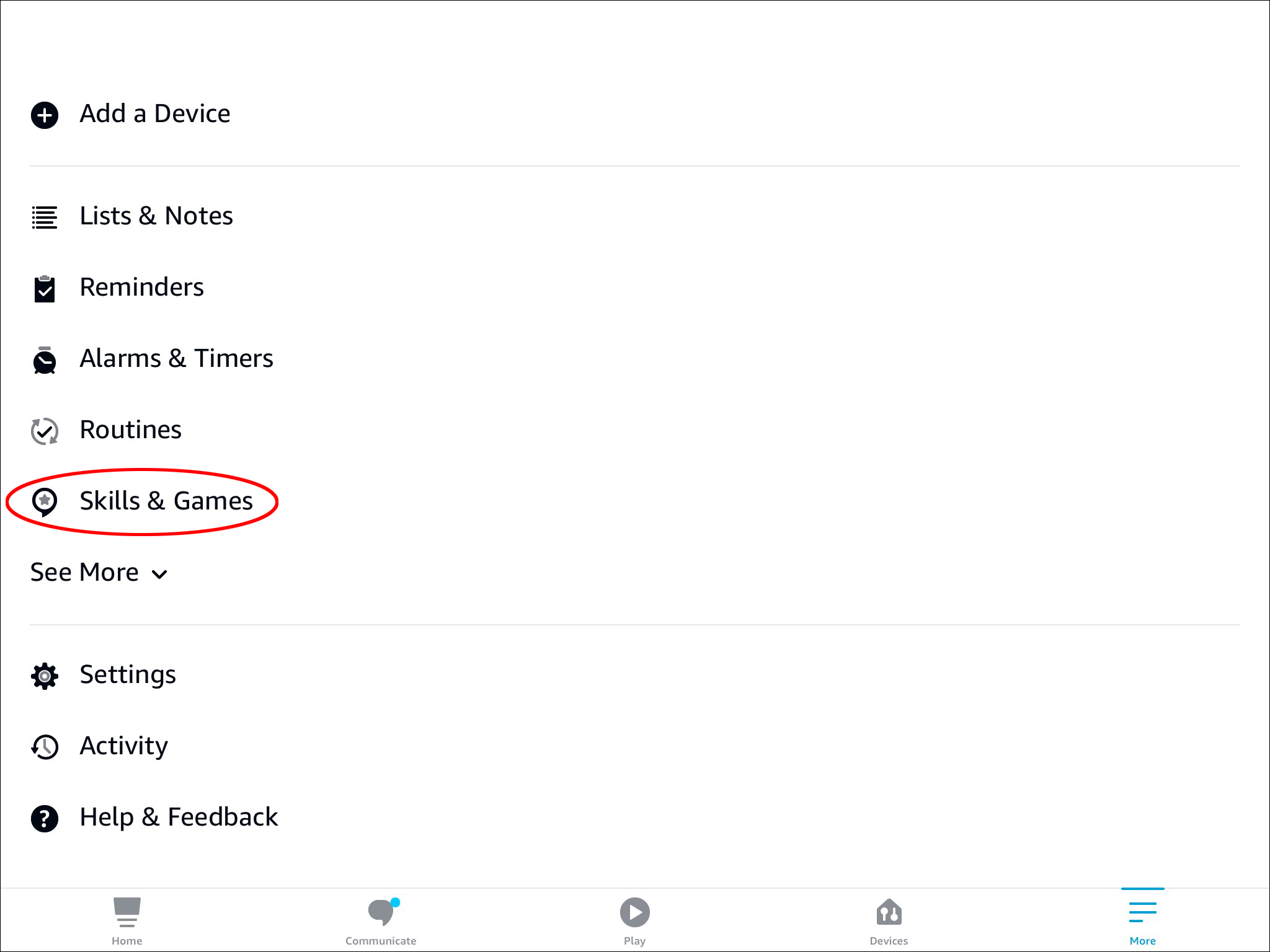1270x952 pixels.
Task: Click the Skills & Games star bubble icon
Action: coord(45,503)
